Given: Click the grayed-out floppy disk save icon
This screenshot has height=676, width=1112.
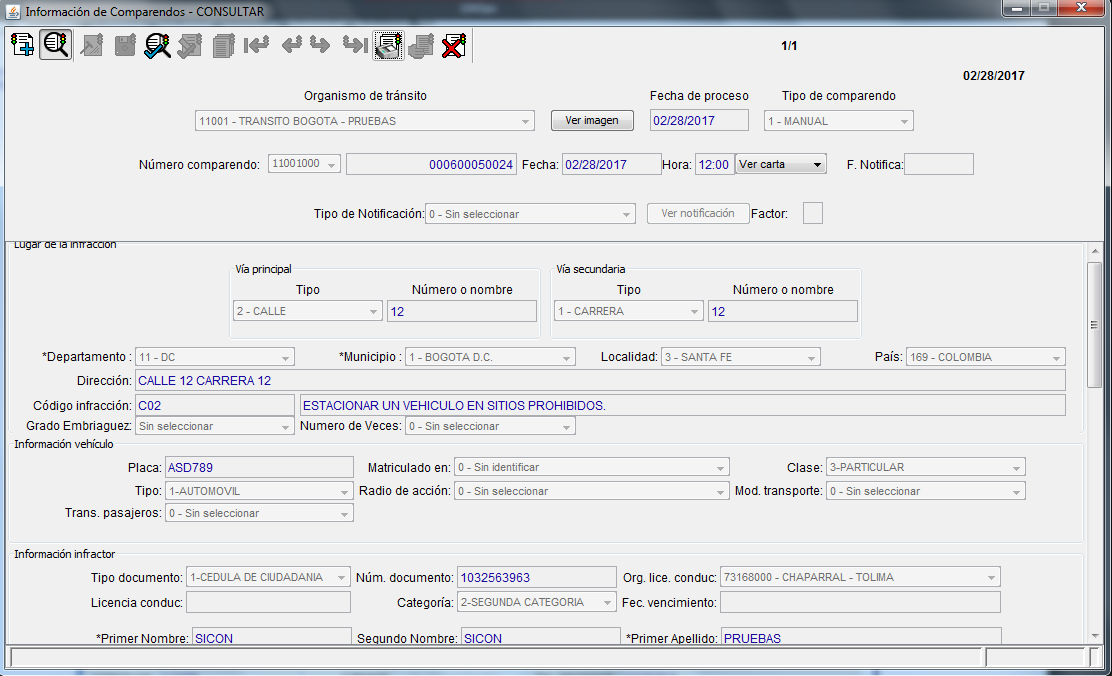Looking at the screenshot, I should tap(124, 45).
